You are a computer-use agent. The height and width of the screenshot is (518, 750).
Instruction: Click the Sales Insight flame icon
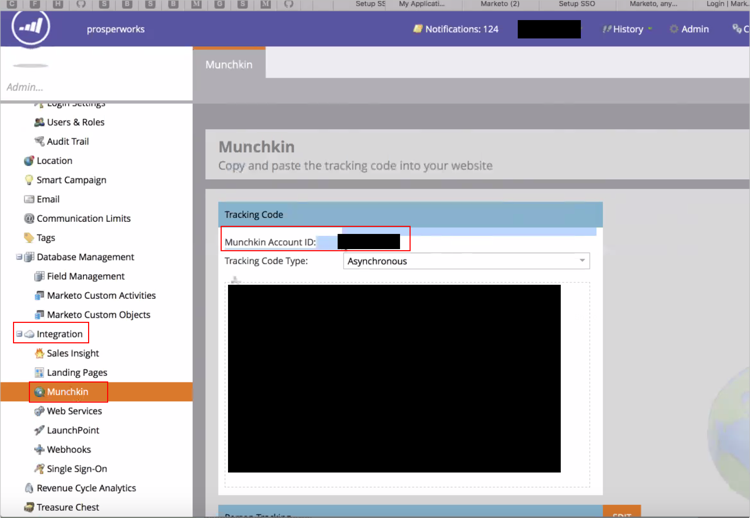[40, 353]
